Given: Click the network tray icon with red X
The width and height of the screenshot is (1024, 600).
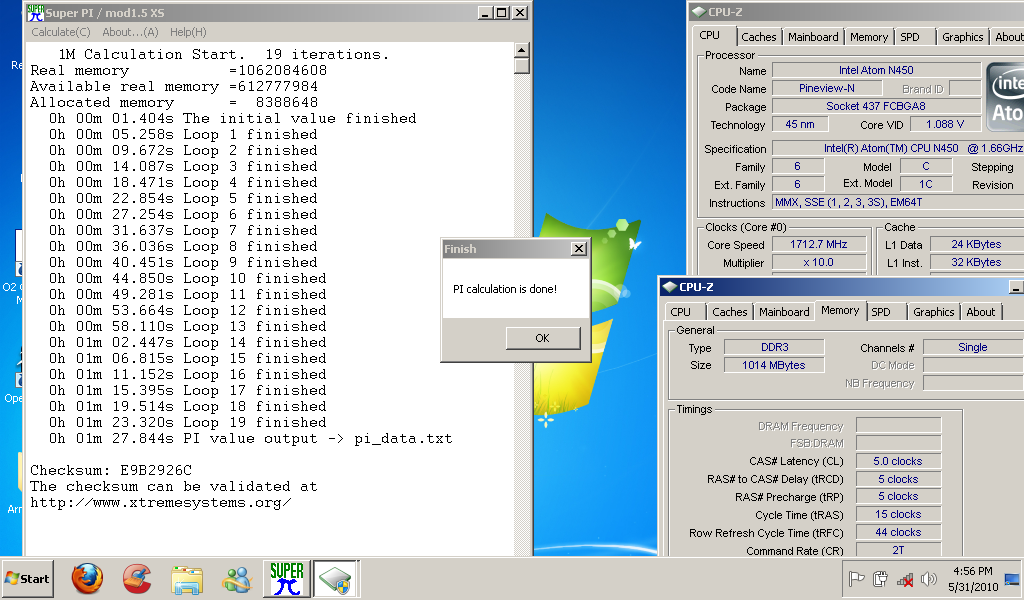Looking at the screenshot, I should pyautogui.click(x=904, y=579).
